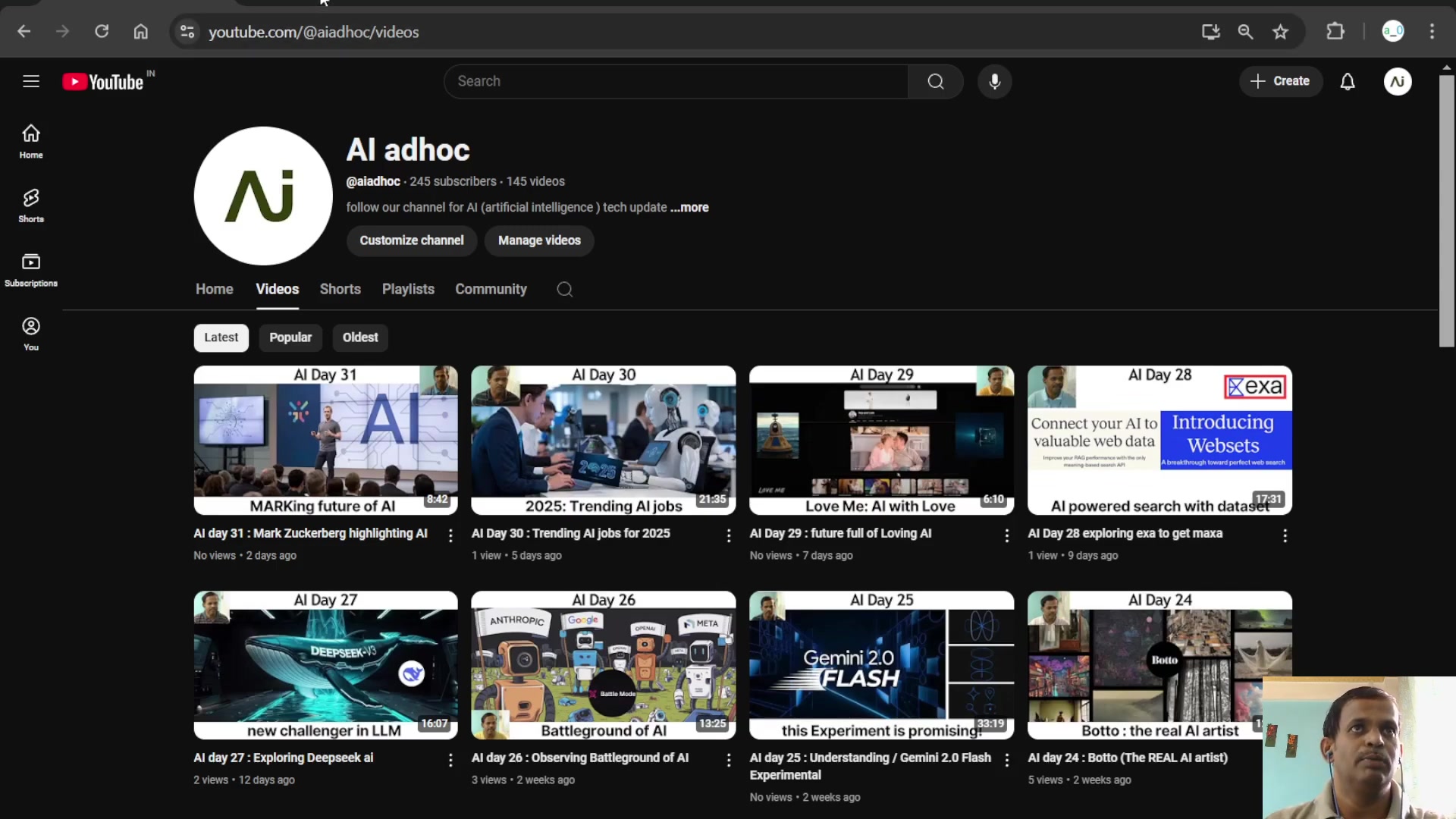
Task: Click the YouTube logo
Action: [103, 81]
